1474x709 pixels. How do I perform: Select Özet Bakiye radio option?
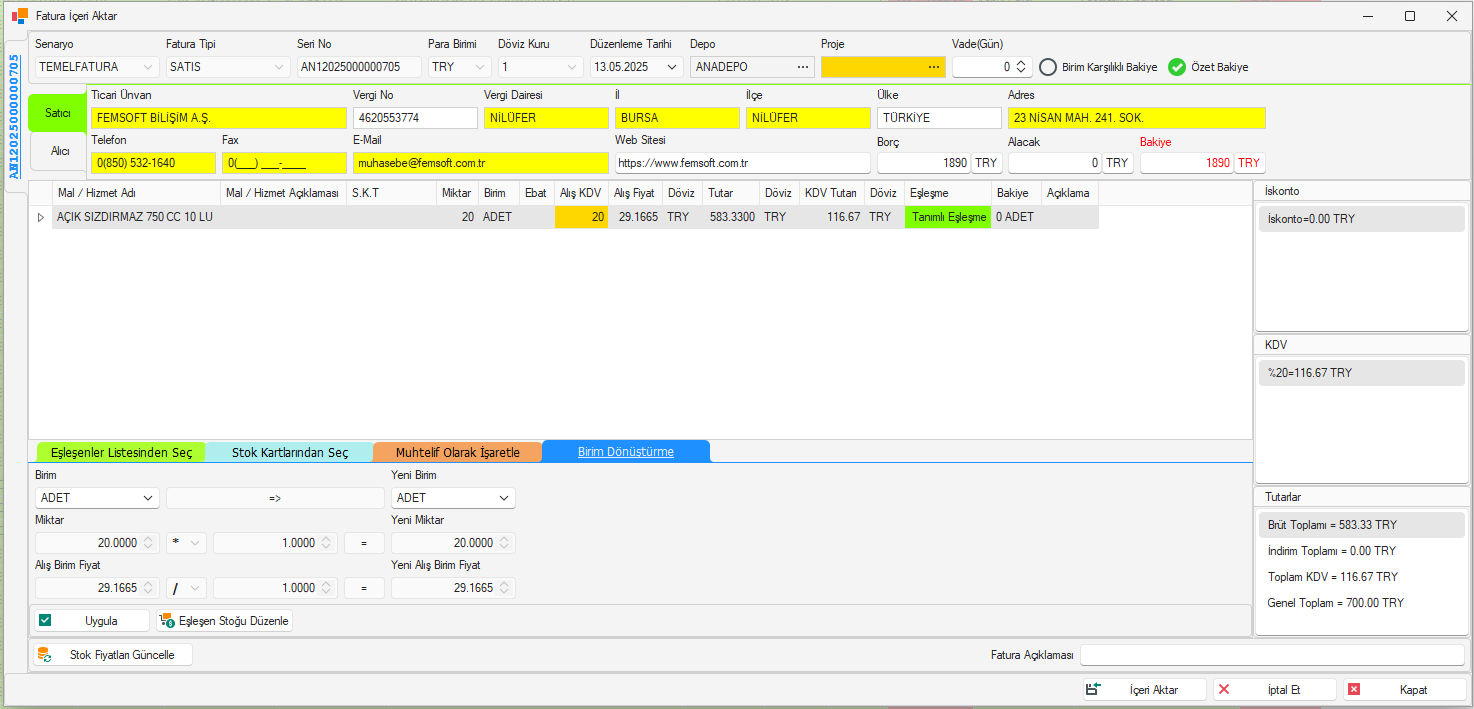(1177, 67)
